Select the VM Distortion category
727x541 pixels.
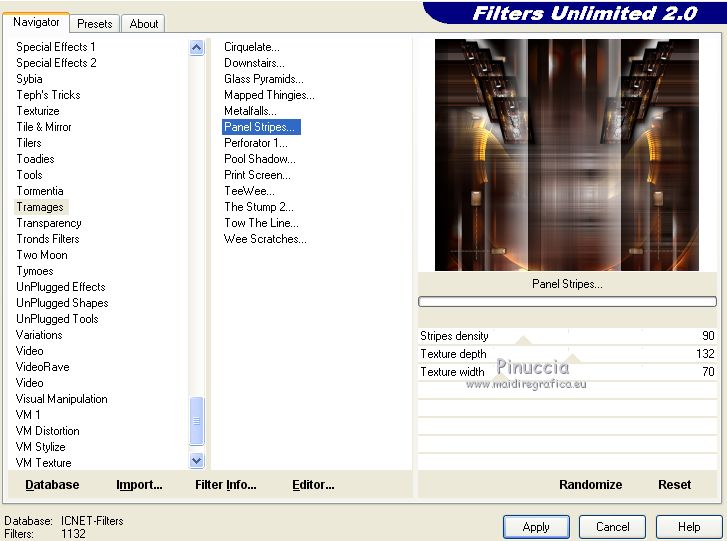(47, 431)
